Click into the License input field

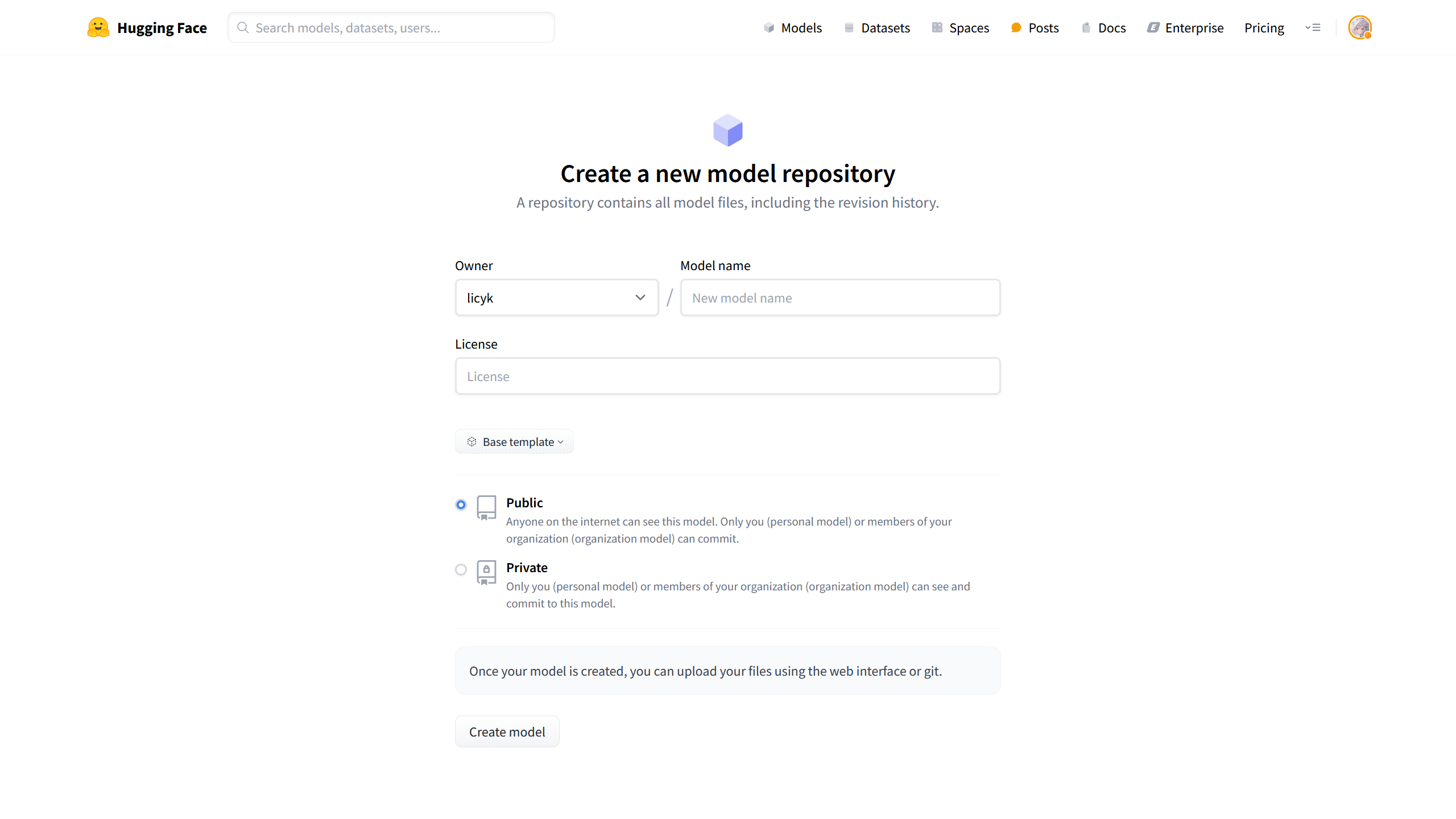coord(727,376)
